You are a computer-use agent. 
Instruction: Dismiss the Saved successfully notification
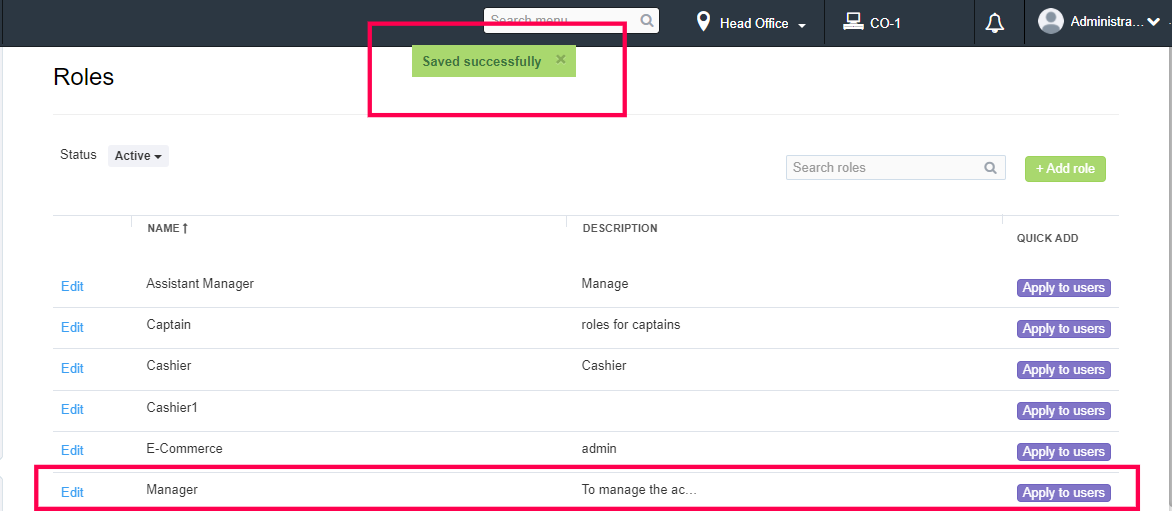(x=561, y=60)
